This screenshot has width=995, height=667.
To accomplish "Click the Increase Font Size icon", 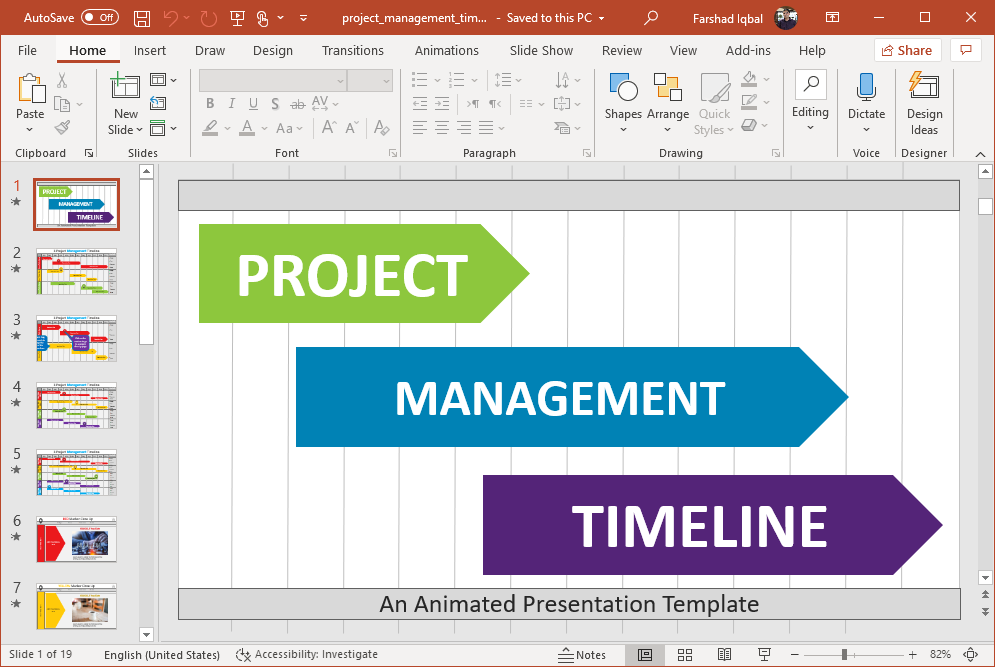I will (x=328, y=127).
